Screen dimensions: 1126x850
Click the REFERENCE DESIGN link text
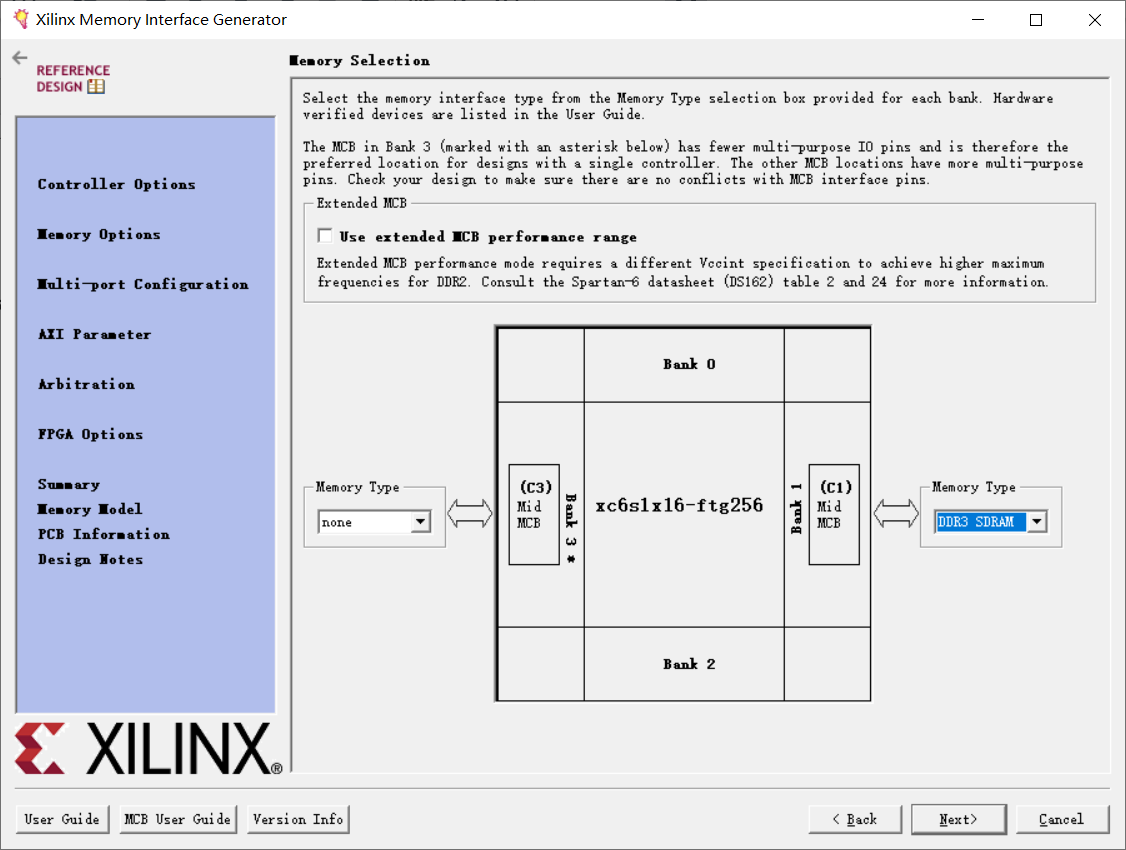(x=73, y=78)
